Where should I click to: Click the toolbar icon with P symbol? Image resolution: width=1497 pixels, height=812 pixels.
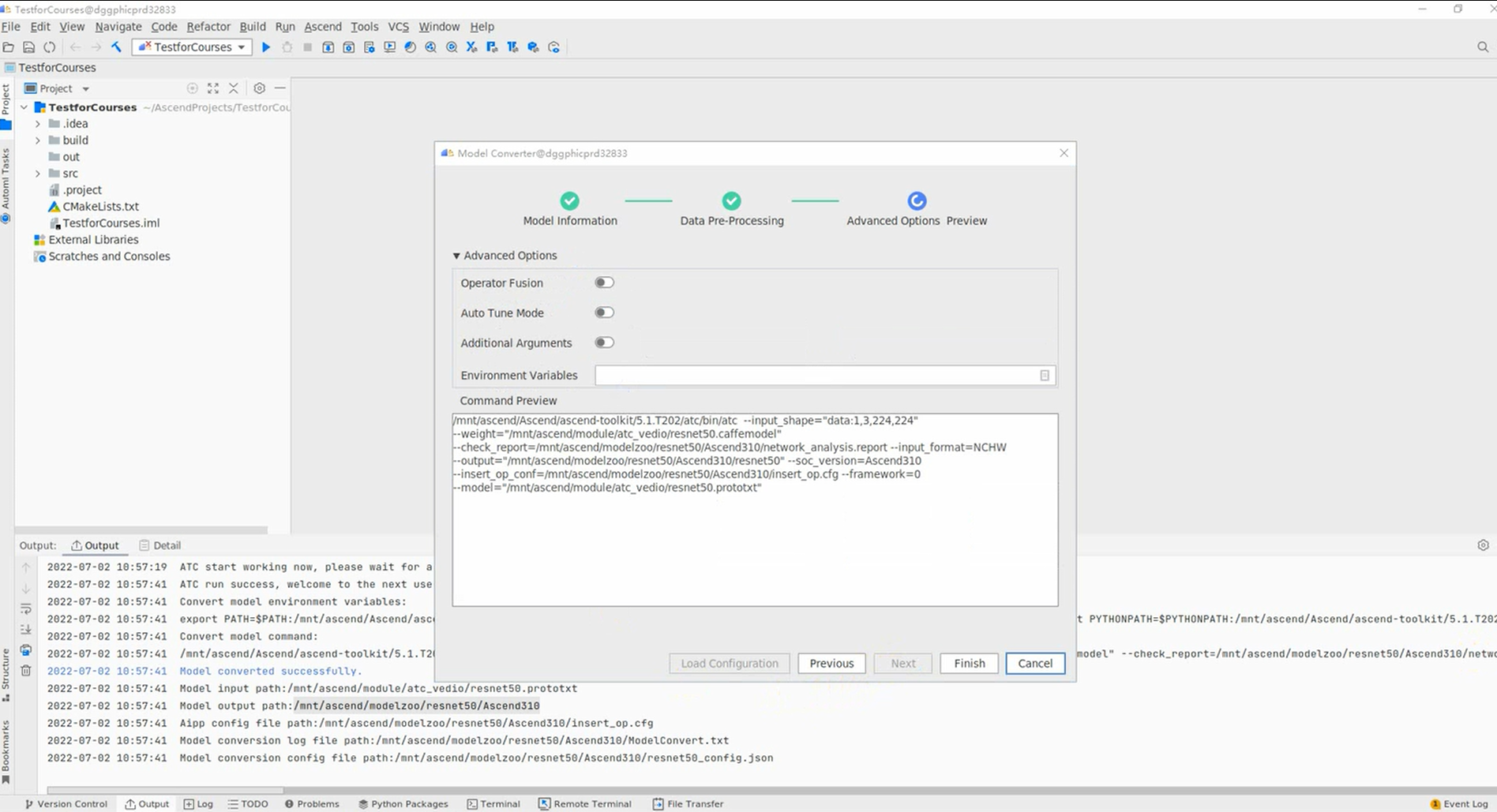click(492, 47)
